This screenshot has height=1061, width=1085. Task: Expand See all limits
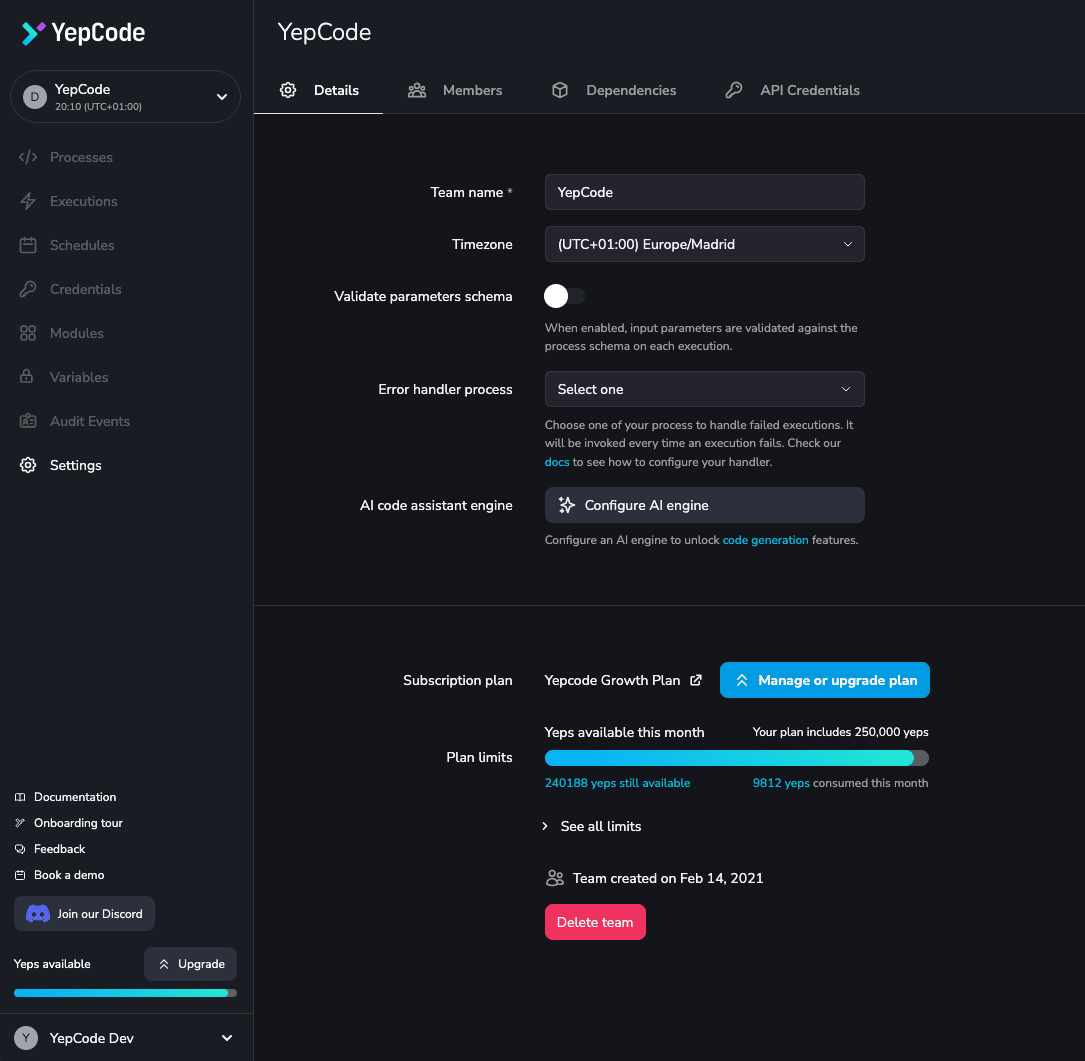(x=592, y=826)
